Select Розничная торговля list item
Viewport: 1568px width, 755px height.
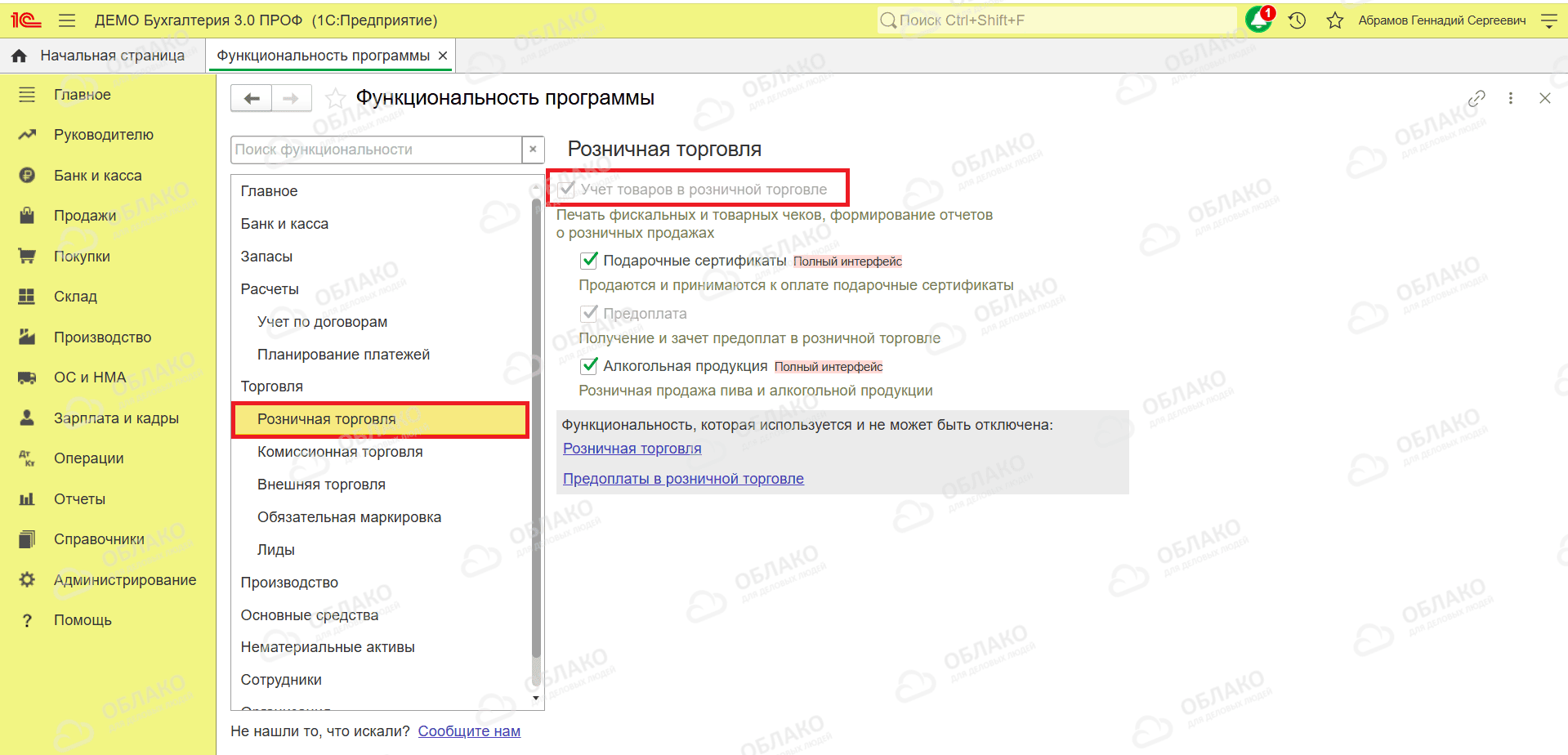pyautogui.click(x=382, y=419)
